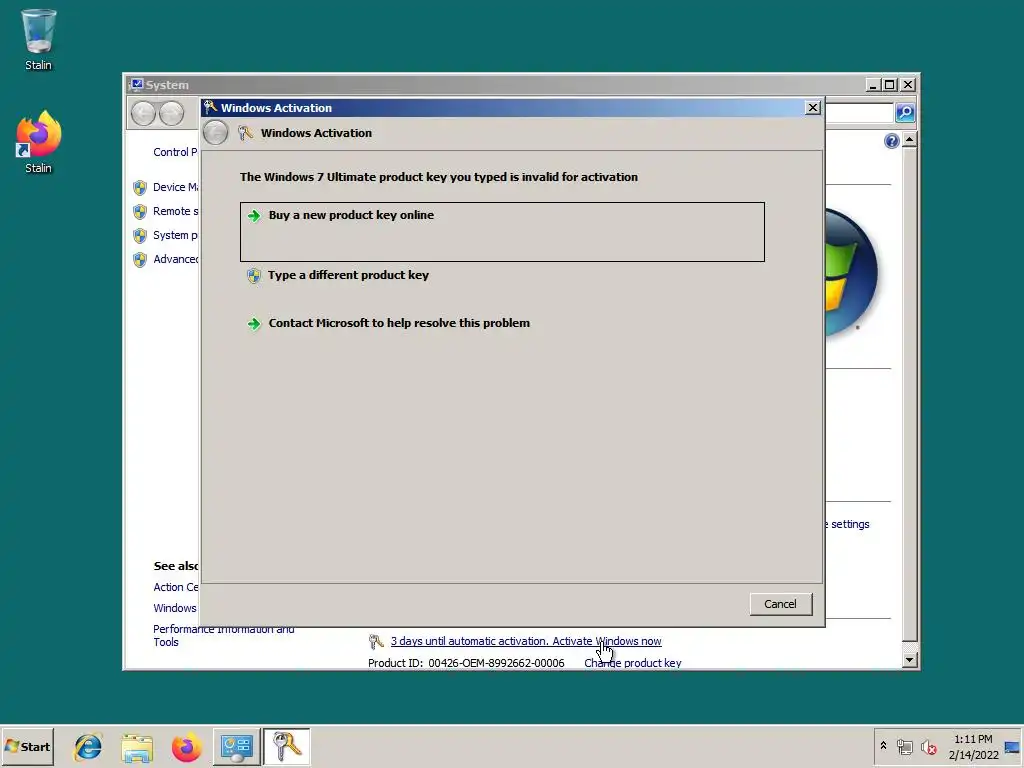This screenshot has width=1024, height=768.
Task: Select Type a different product key option
Action: point(348,275)
